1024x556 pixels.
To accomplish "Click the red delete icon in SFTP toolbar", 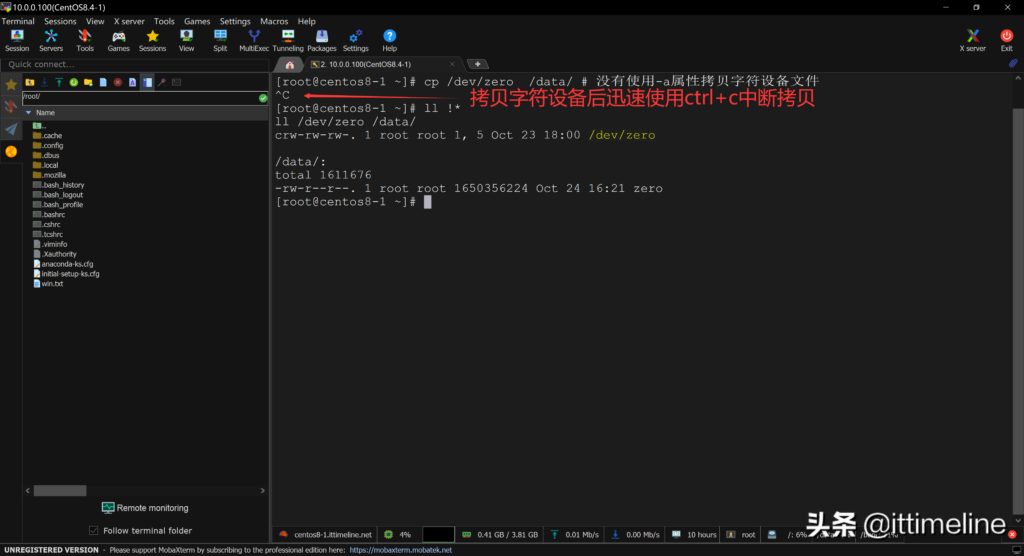I will pyautogui.click(x=118, y=82).
